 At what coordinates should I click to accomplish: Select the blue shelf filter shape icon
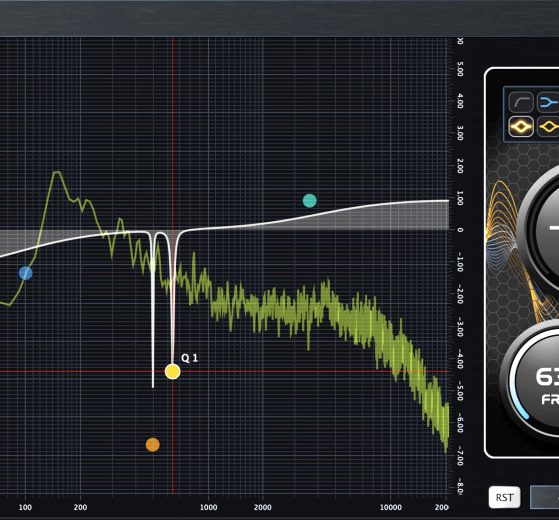548,102
